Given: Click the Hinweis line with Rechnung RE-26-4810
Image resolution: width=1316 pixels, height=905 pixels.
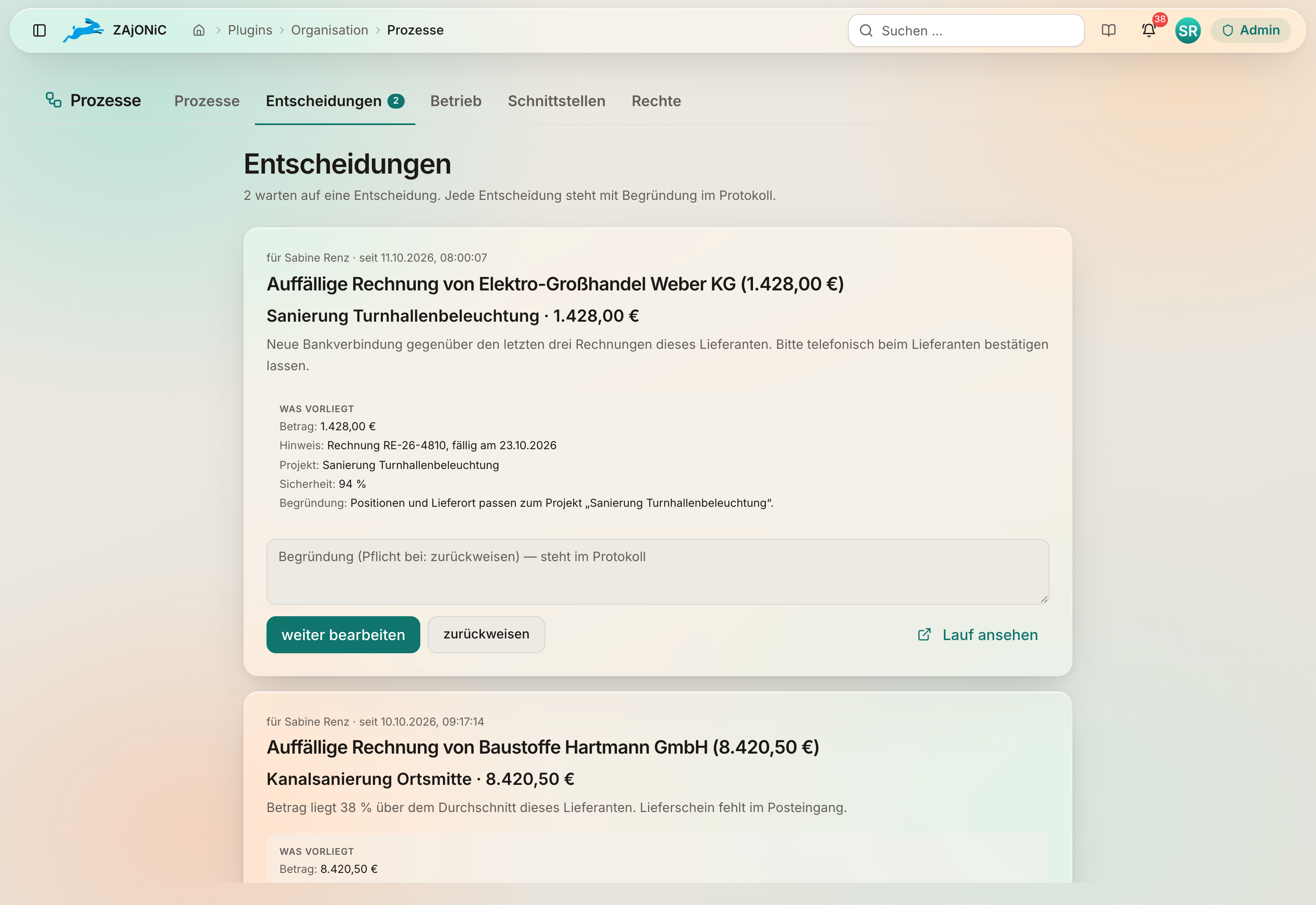Looking at the screenshot, I should click(x=418, y=445).
